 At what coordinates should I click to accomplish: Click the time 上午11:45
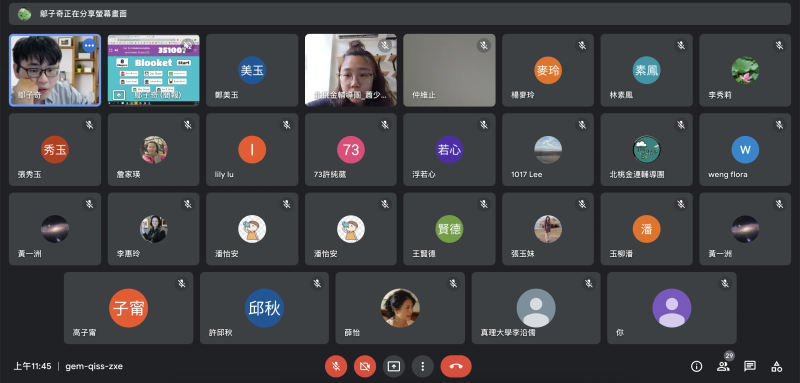(33, 366)
